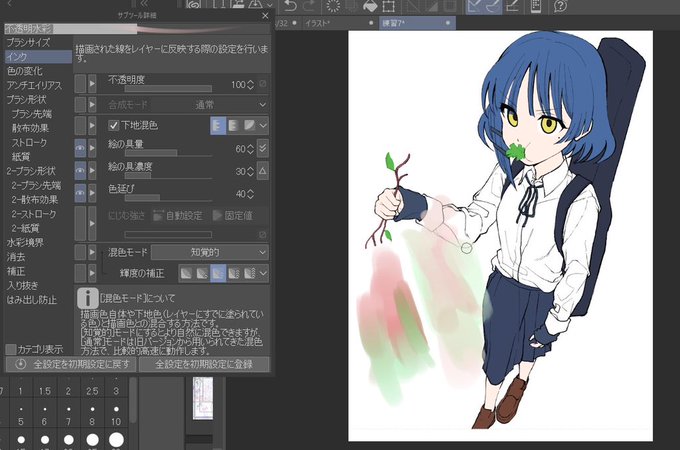Toggle eye visibility for 絵の具濃度

click(80, 171)
